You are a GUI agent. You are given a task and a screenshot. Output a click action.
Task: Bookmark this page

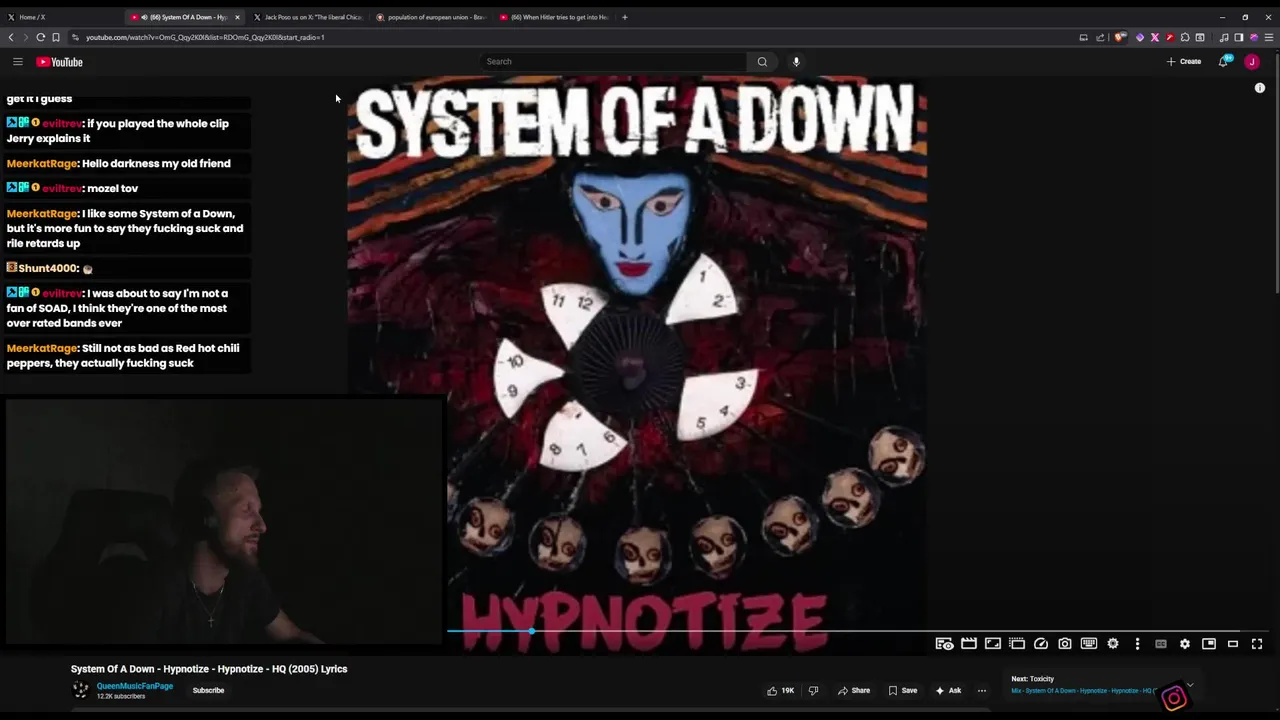click(56, 37)
